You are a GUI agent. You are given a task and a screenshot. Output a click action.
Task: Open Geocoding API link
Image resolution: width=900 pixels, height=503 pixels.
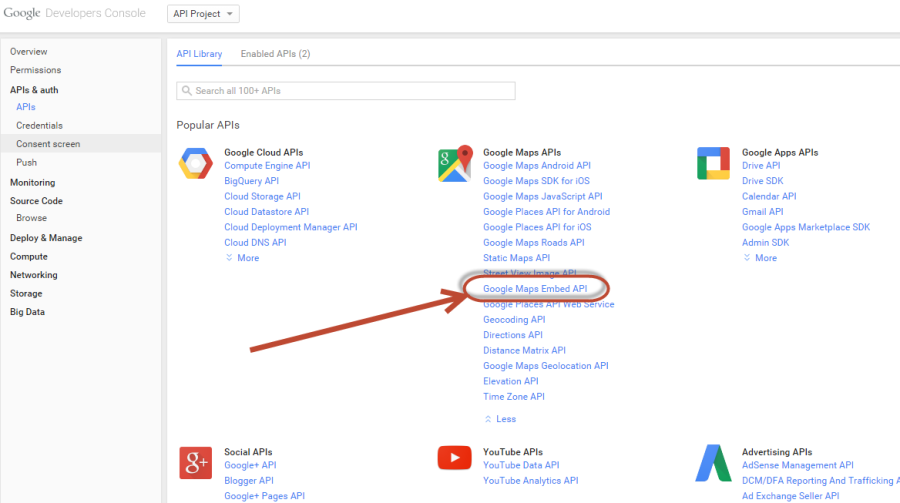coord(514,320)
